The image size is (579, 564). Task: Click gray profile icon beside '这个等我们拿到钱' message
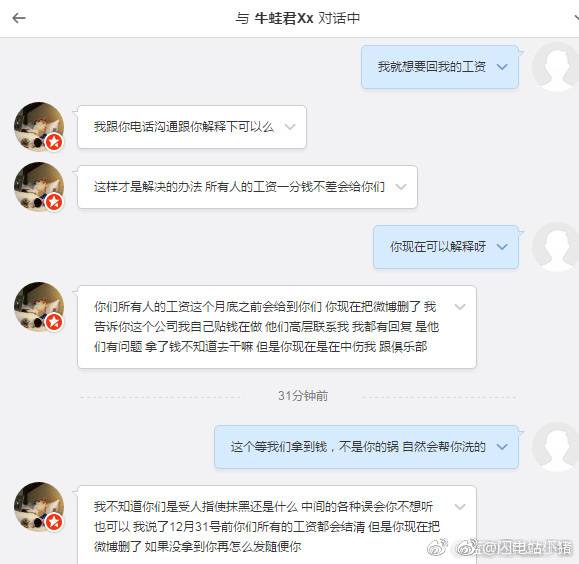556,447
